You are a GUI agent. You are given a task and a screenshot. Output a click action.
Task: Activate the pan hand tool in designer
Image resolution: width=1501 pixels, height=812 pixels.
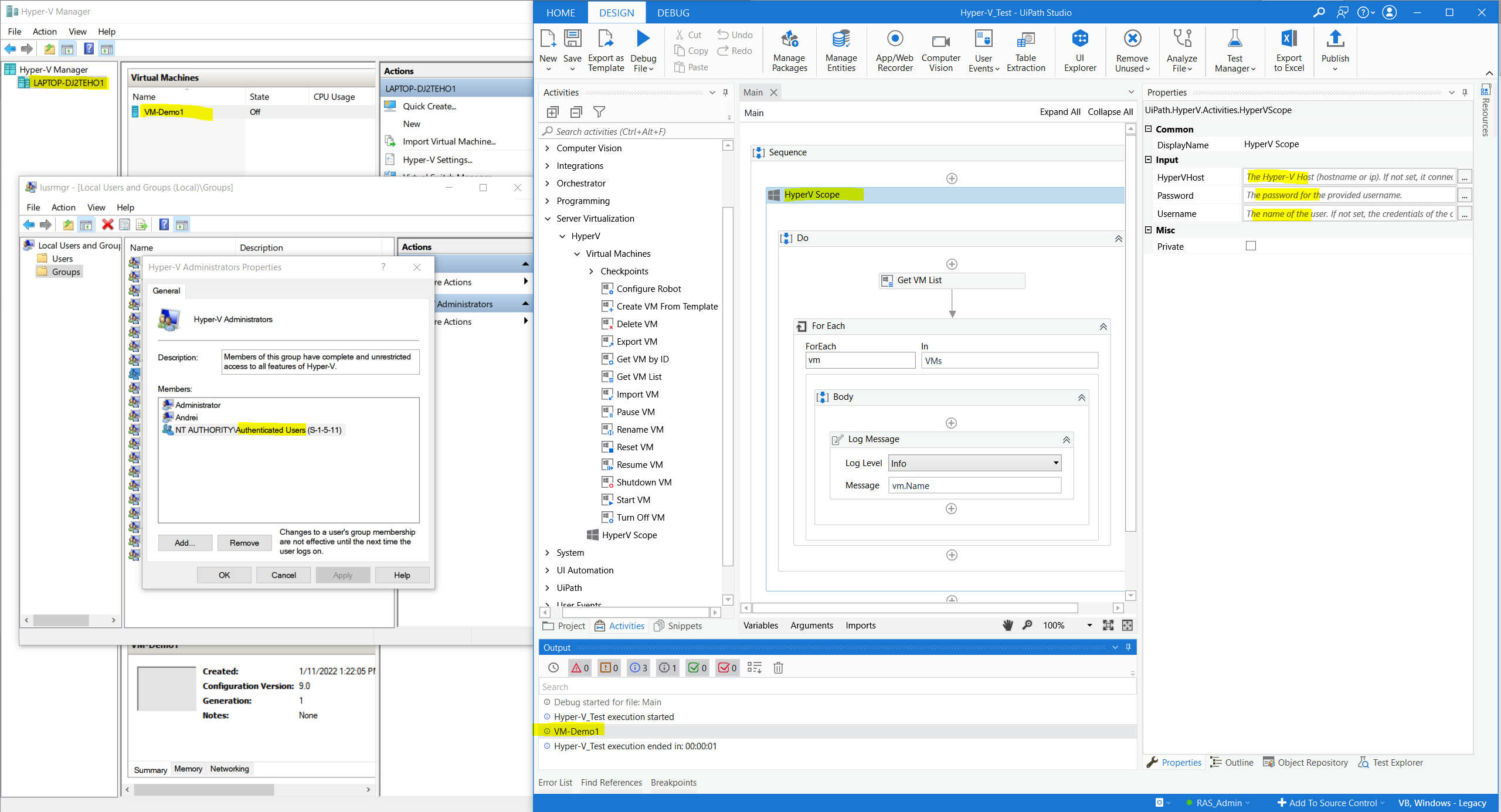click(1008, 626)
